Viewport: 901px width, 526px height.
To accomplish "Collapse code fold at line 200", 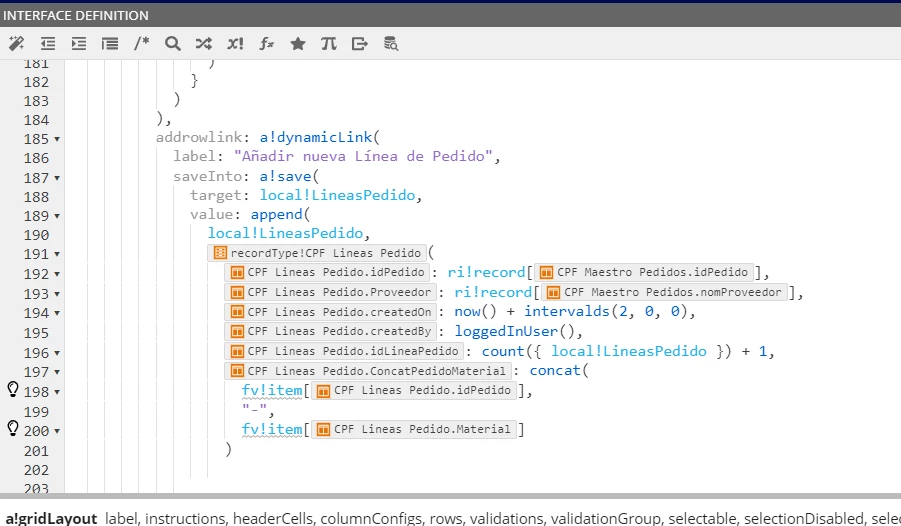I will tap(57, 432).
